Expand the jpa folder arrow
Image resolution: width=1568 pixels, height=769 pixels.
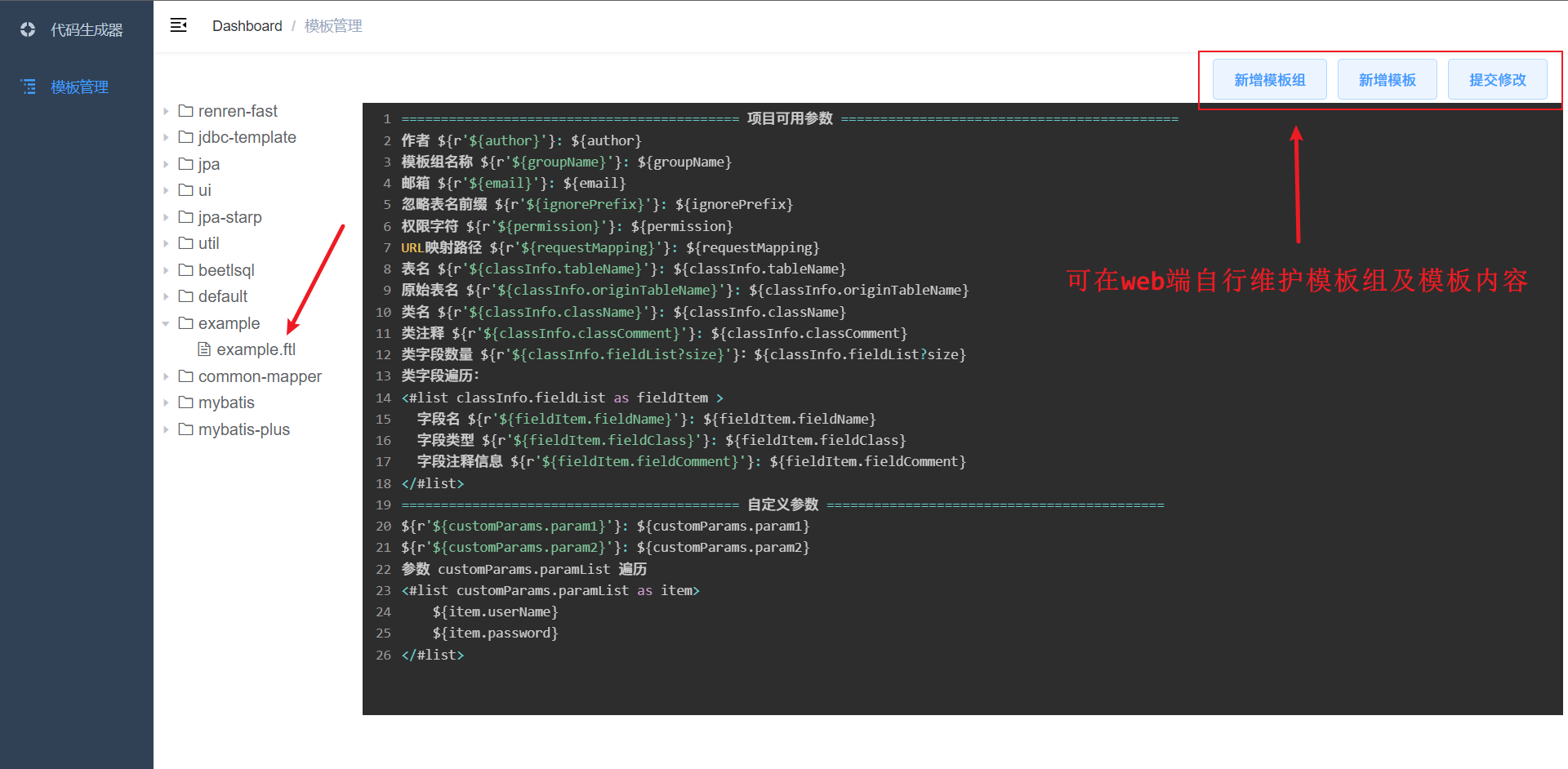166,164
